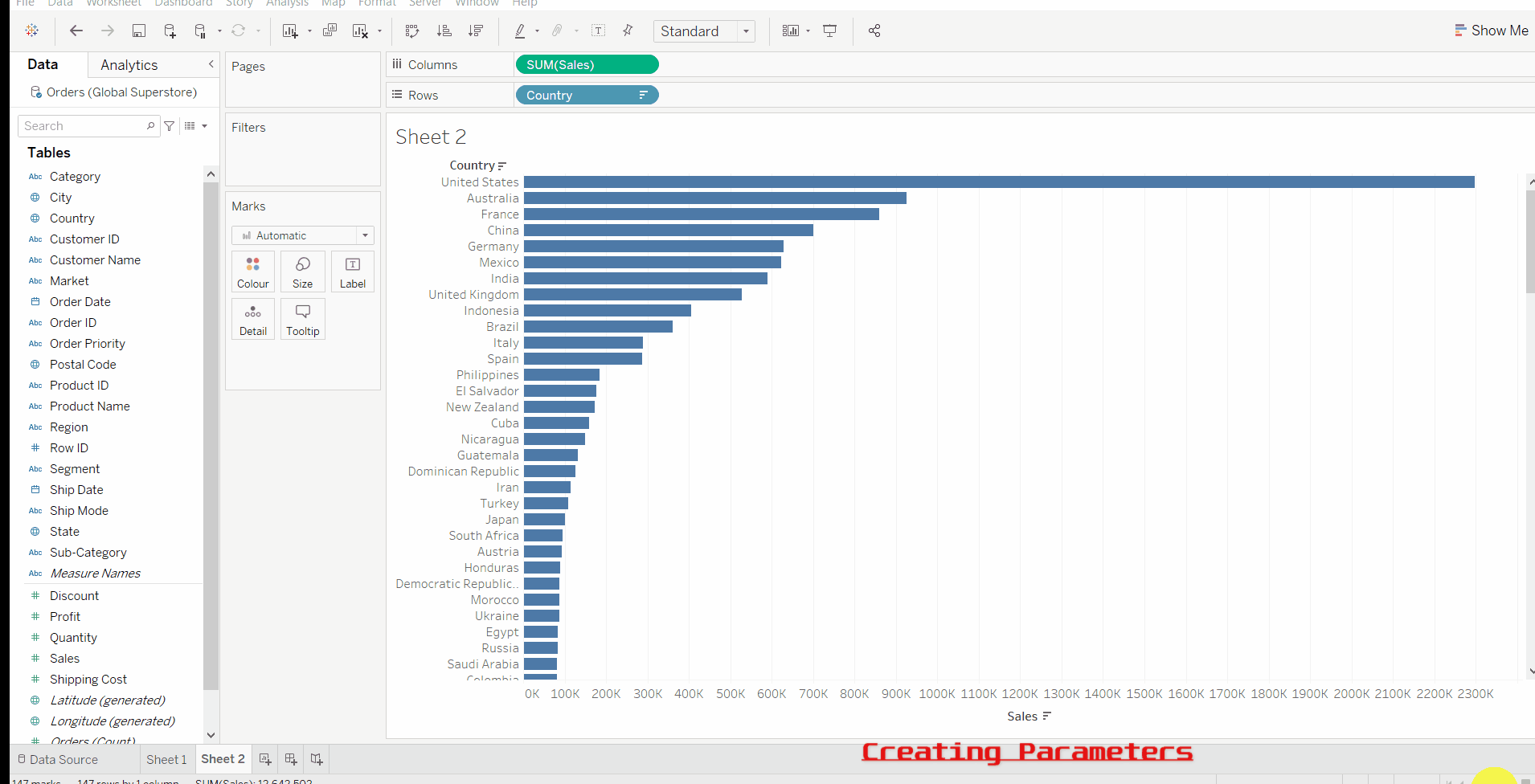Toggle Pause Auto Updates

click(199, 31)
